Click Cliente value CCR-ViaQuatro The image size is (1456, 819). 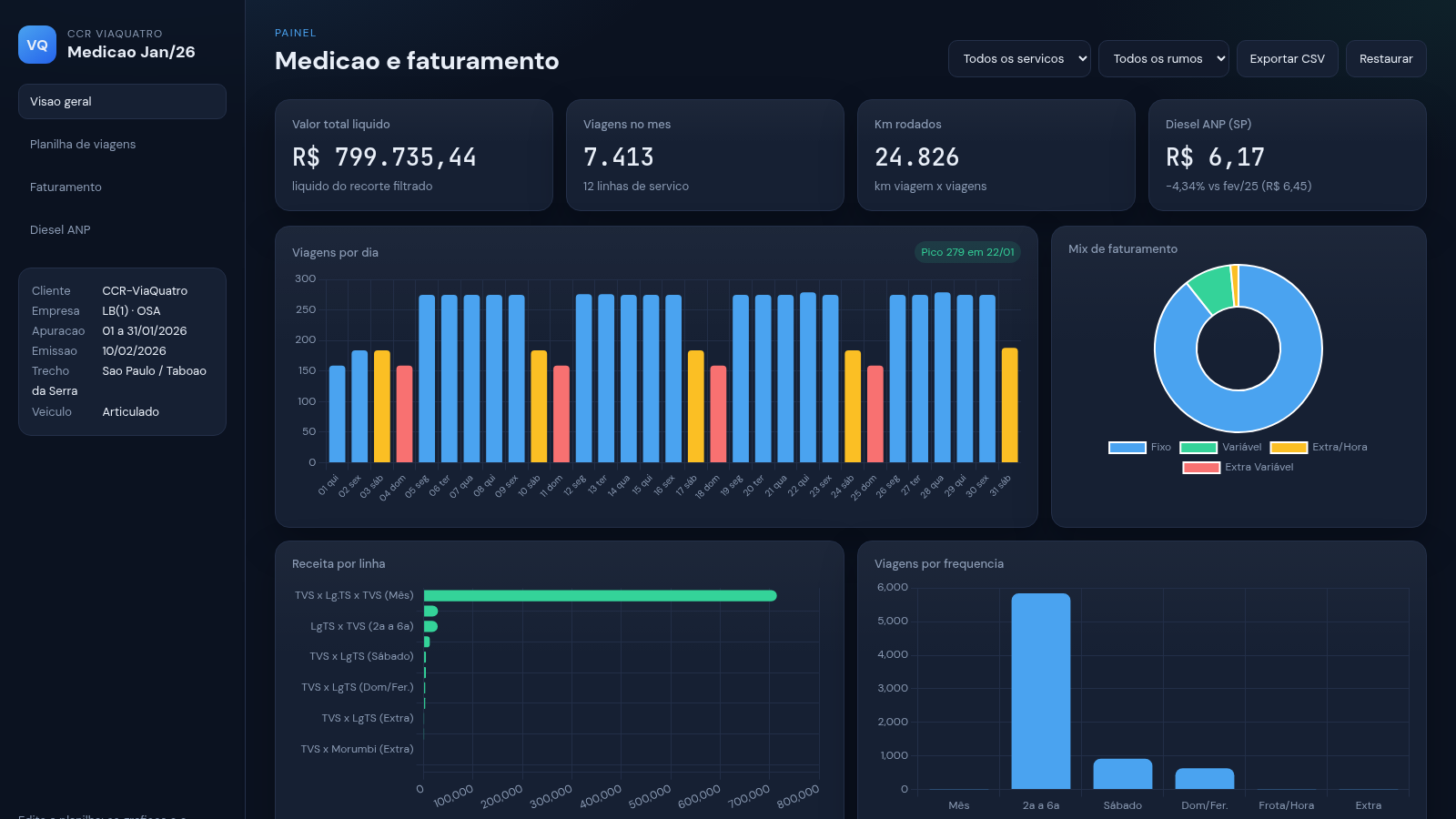(x=145, y=291)
